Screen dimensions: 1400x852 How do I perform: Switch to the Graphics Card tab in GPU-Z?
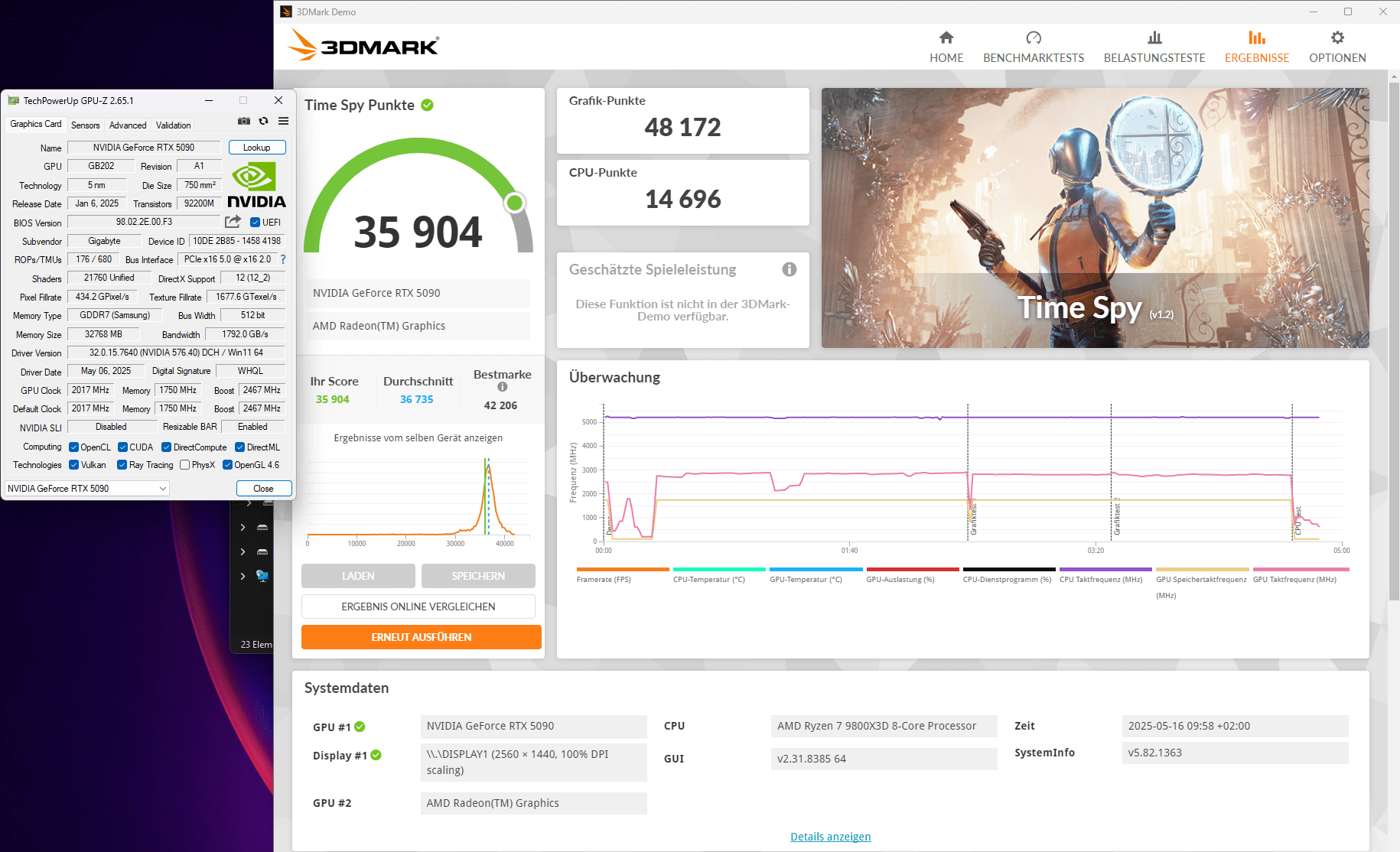tap(36, 124)
